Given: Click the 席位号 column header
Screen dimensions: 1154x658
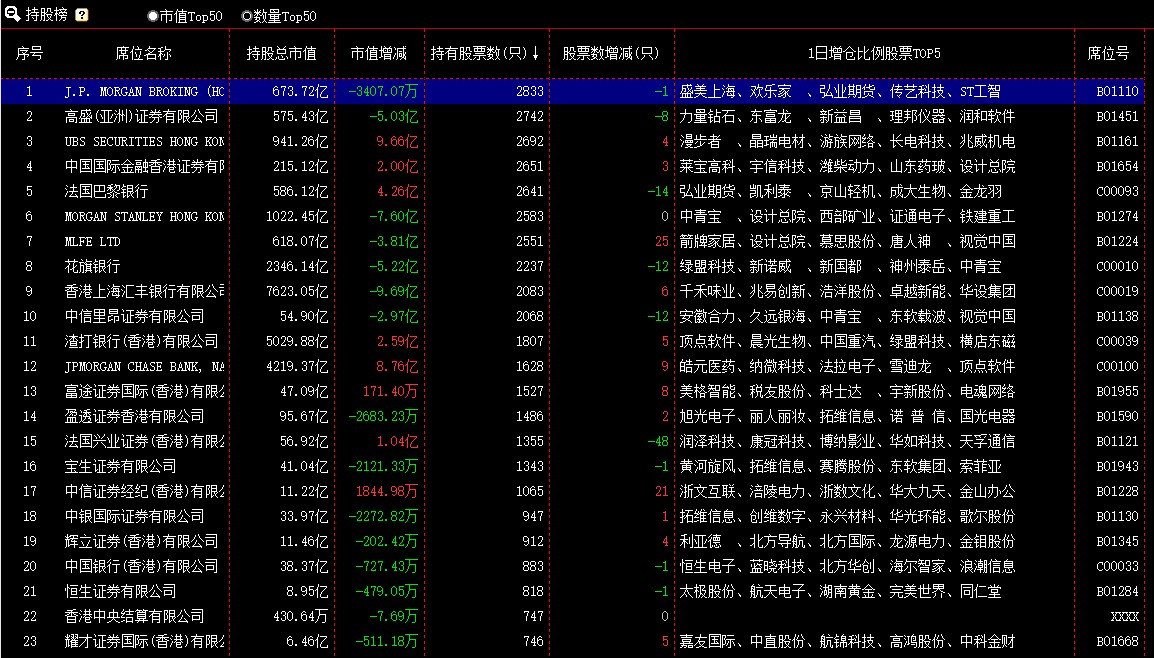Looking at the screenshot, I should (1108, 53).
